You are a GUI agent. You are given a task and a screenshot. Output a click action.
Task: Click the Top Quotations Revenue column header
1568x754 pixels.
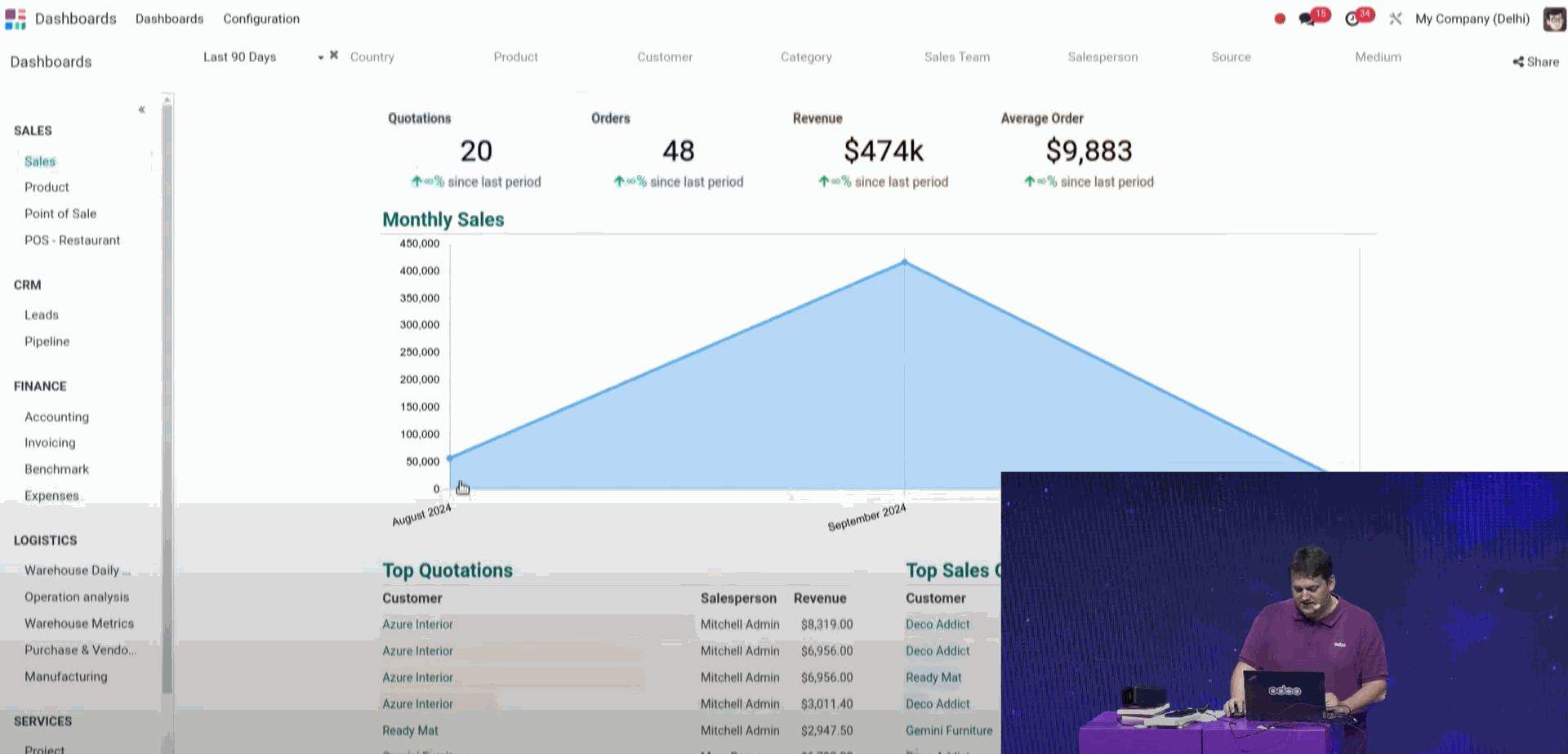[x=820, y=598]
